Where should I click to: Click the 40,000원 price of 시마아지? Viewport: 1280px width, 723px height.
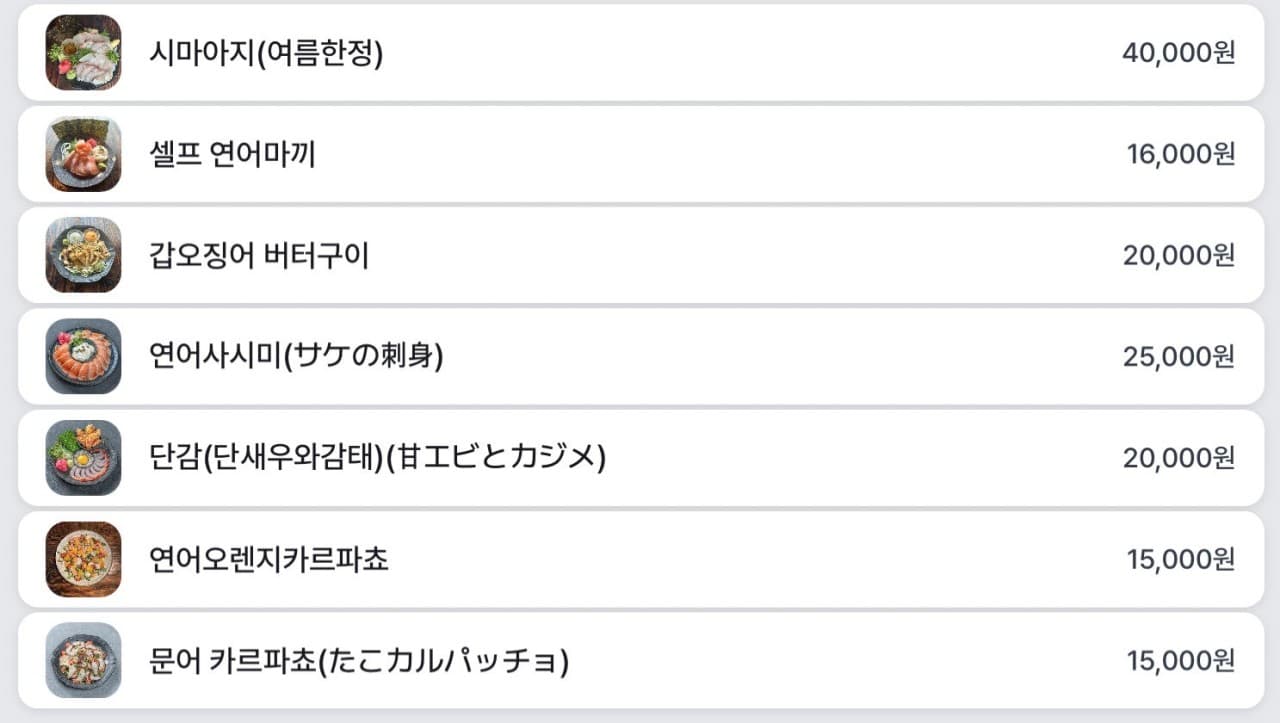pyautogui.click(x=1179, y=53)
